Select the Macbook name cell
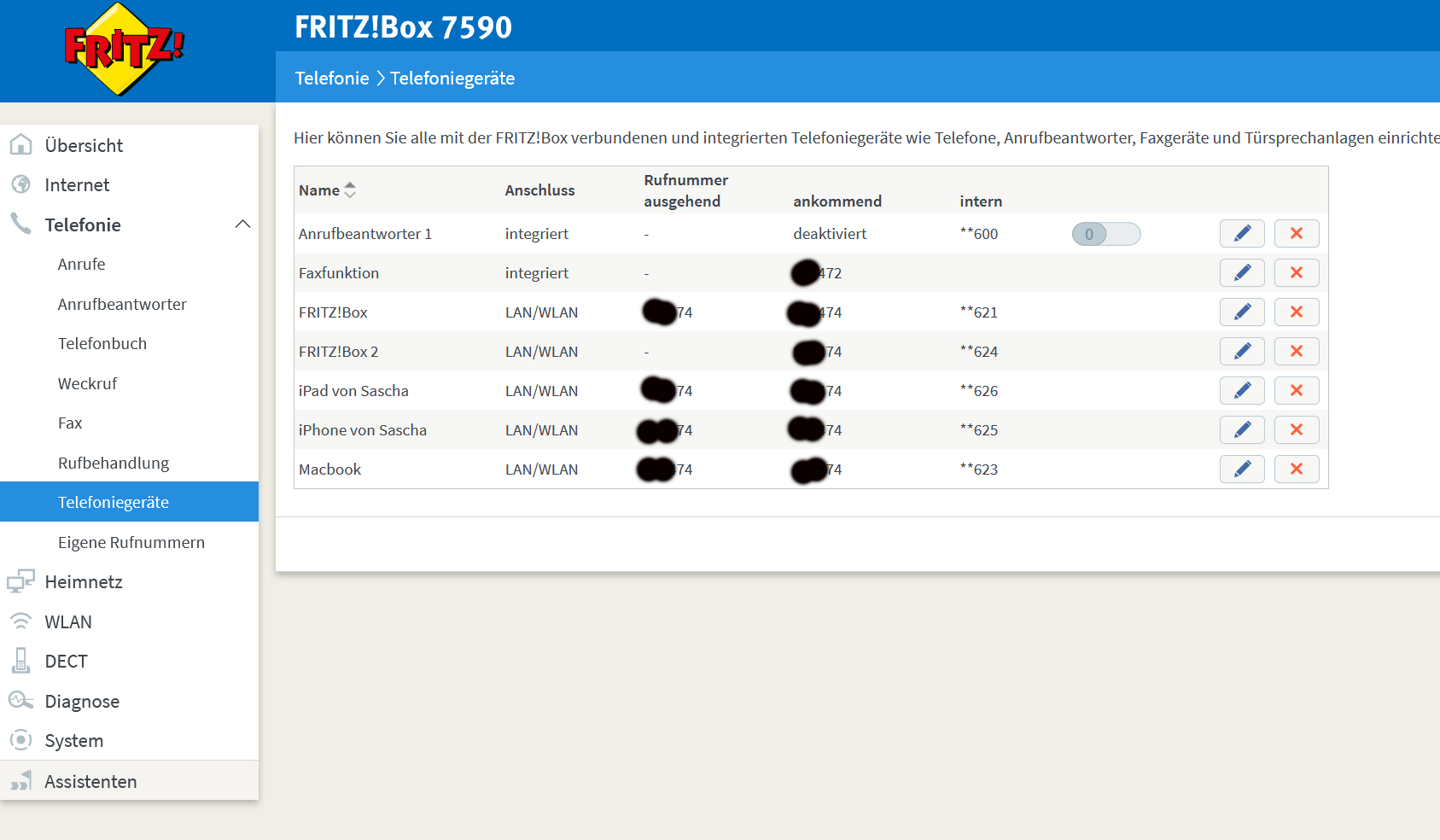The height and width of the screenshot is (840, 1440). click(329, 470)
